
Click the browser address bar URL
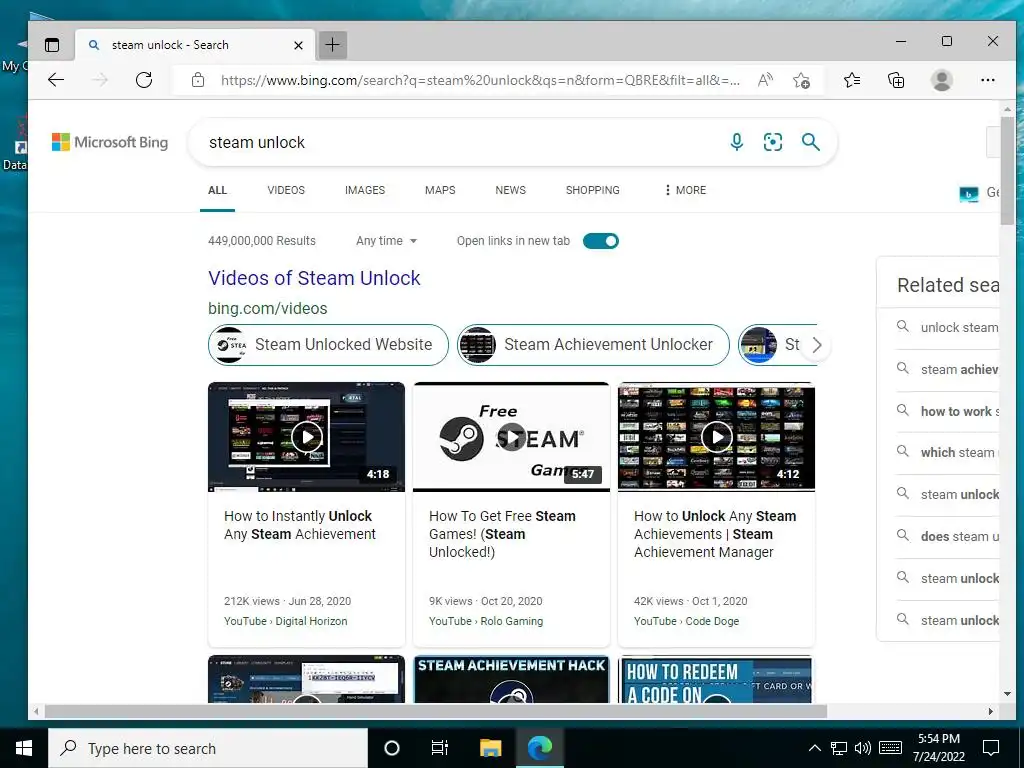pos(481,80)
